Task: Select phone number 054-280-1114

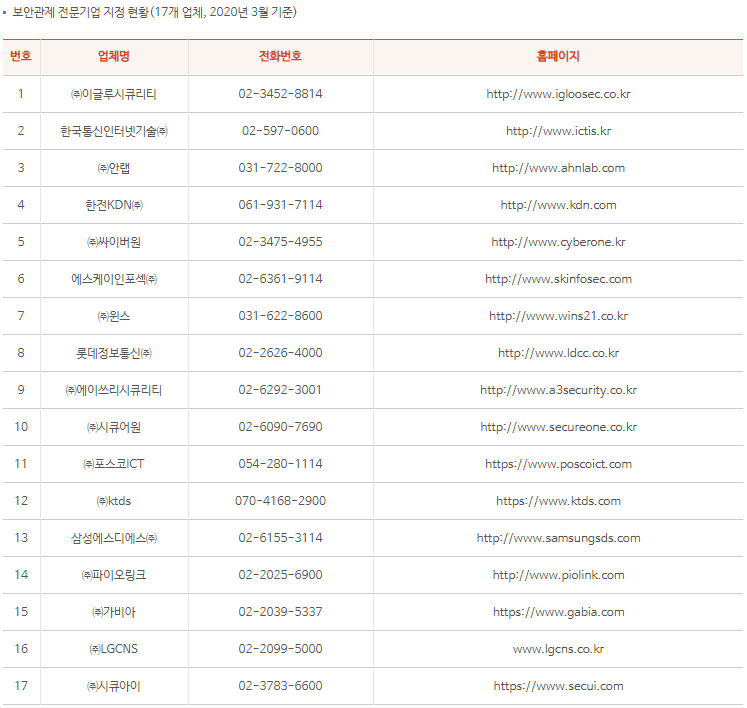Action: click(280, 464)
